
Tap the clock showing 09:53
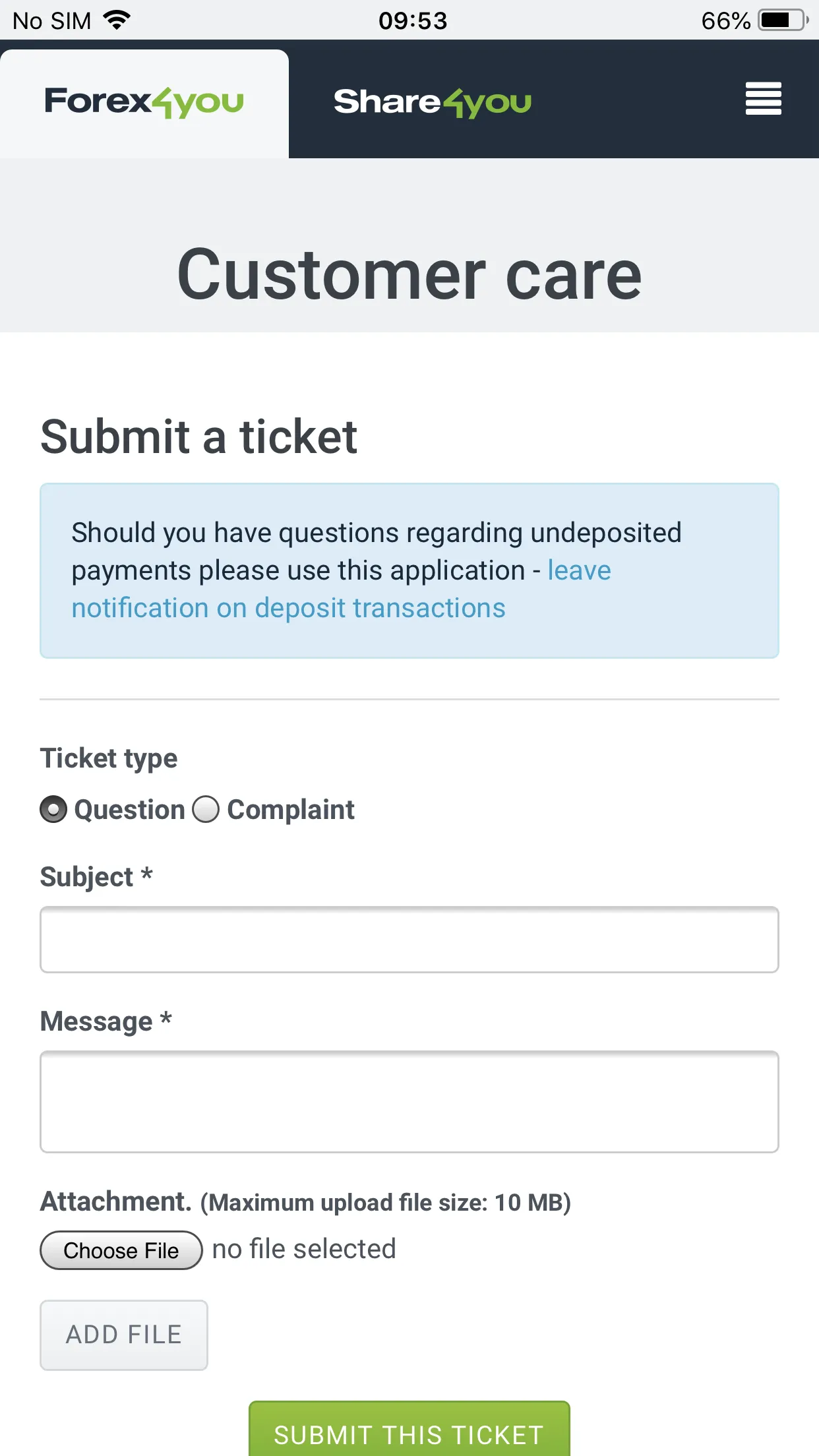coord(413,21)
